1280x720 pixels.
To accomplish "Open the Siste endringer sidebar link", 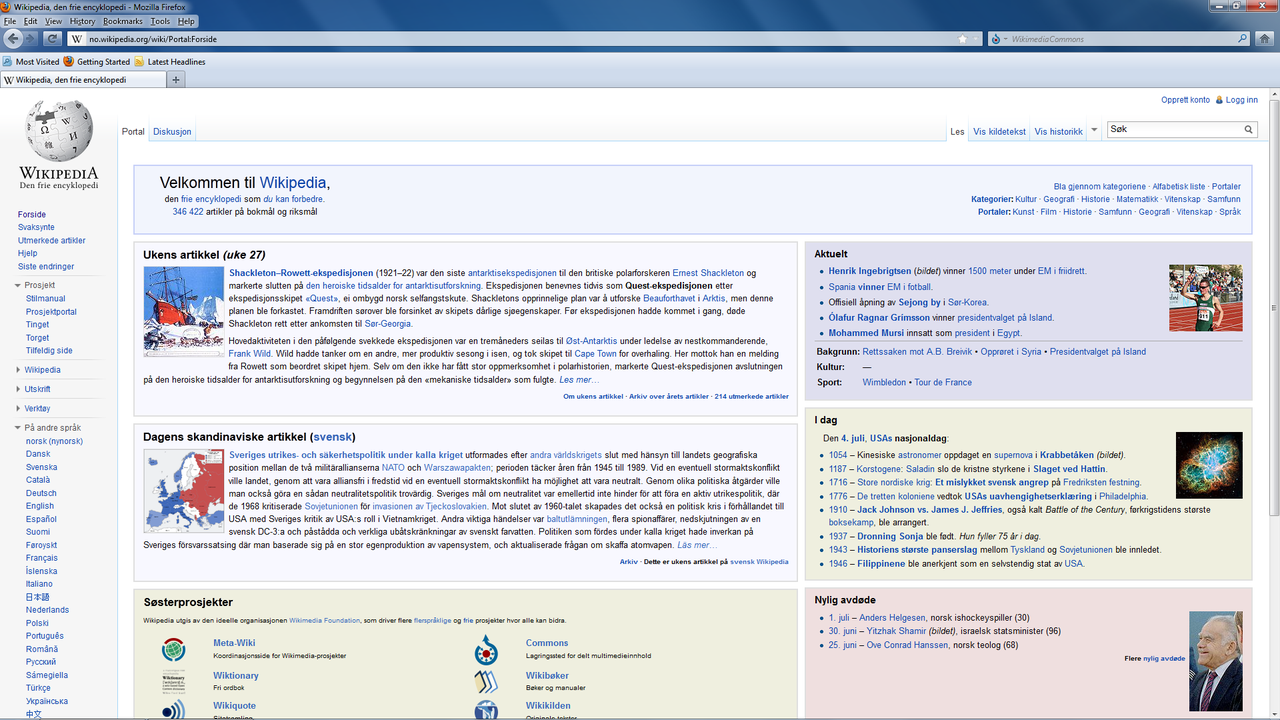I will (46, 267).
